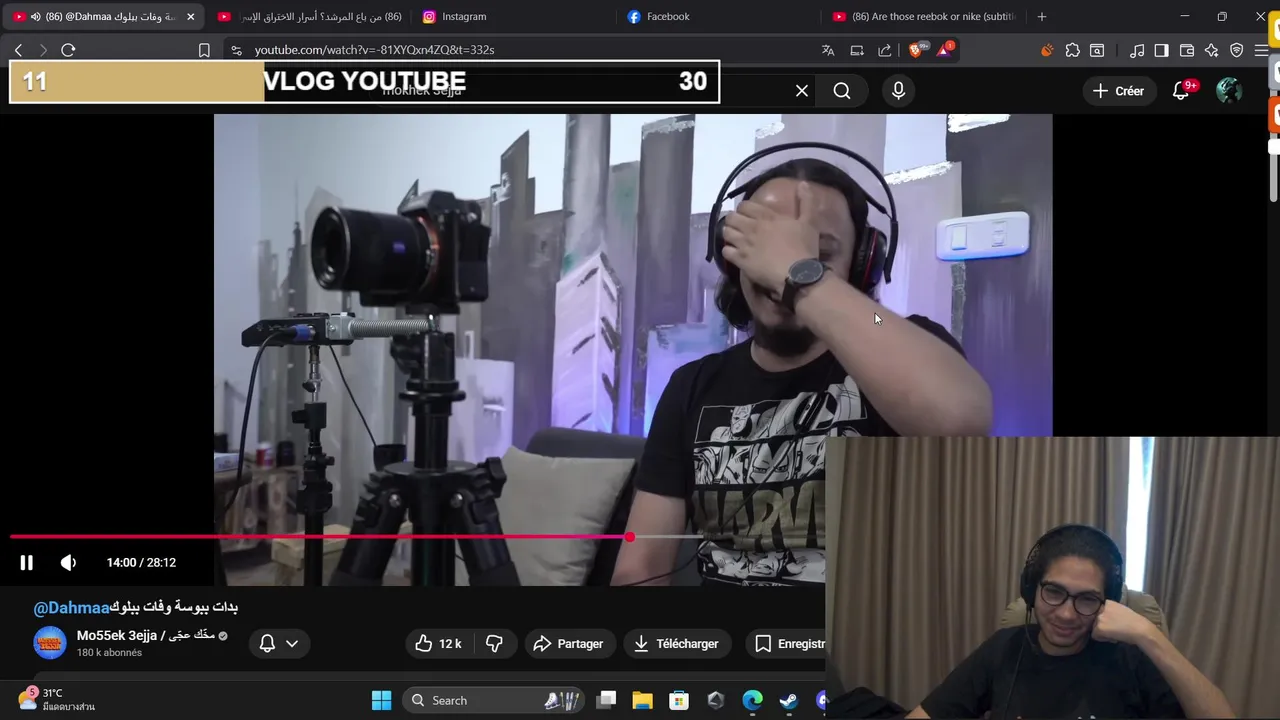
Task: Open the @Dahmaa mention link in title
Action: click(71, 608)
